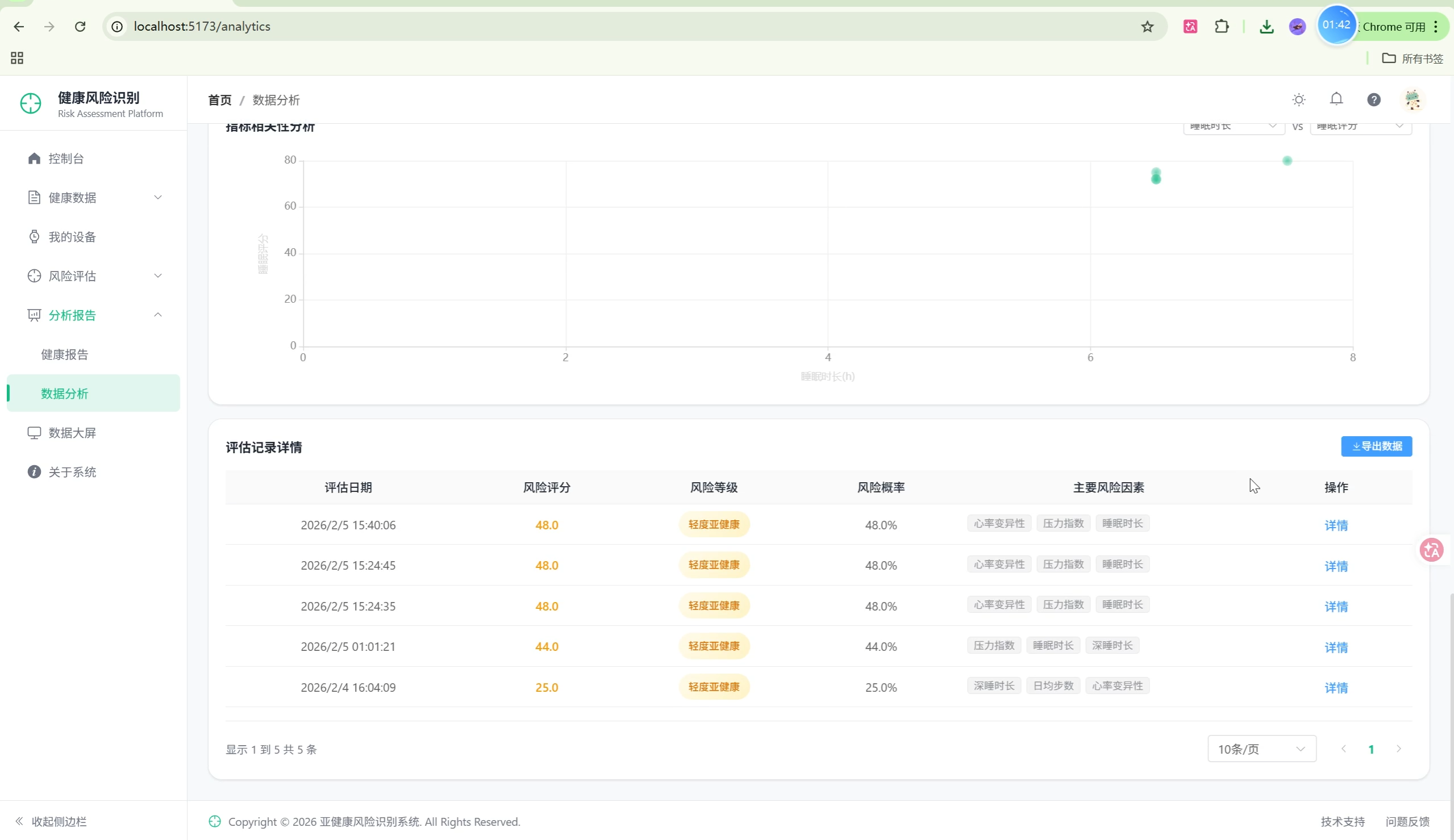Image resolution: width=1454 pixels, height=840 pixels.
Task: Open the 10条/页 page size dropdown
Action: pyautogui.click(x=1261, y=749)
